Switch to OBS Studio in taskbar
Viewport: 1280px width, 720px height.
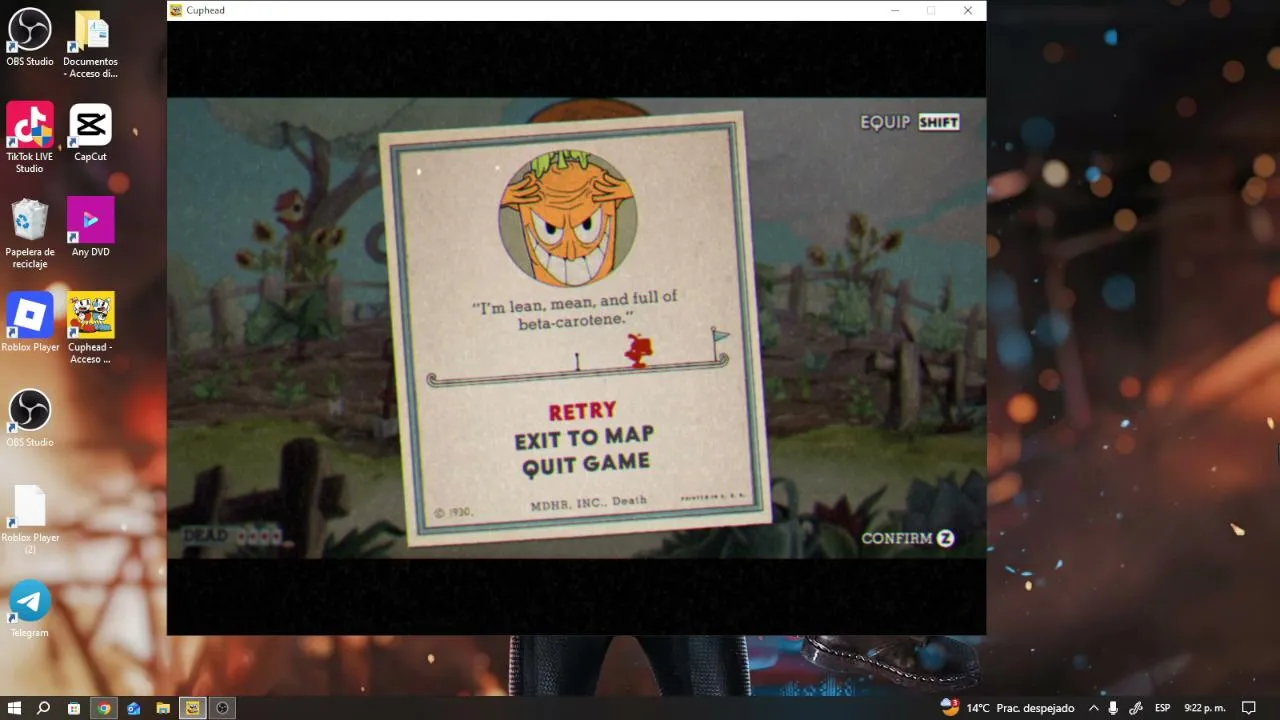[x=223, y=708]
